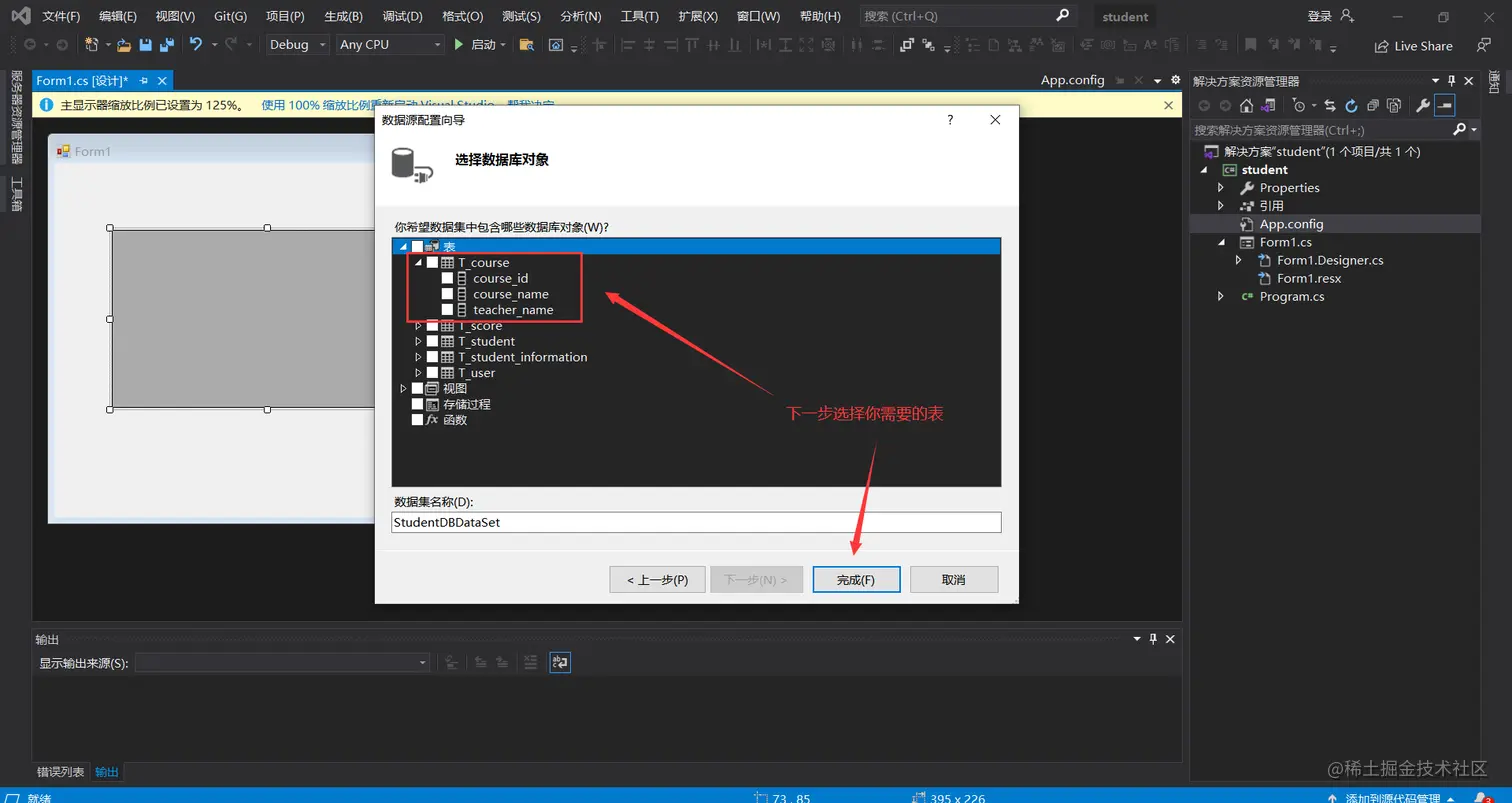Expand the T_student_information node
Viewport: 1512px width, 803px height.
418,357
